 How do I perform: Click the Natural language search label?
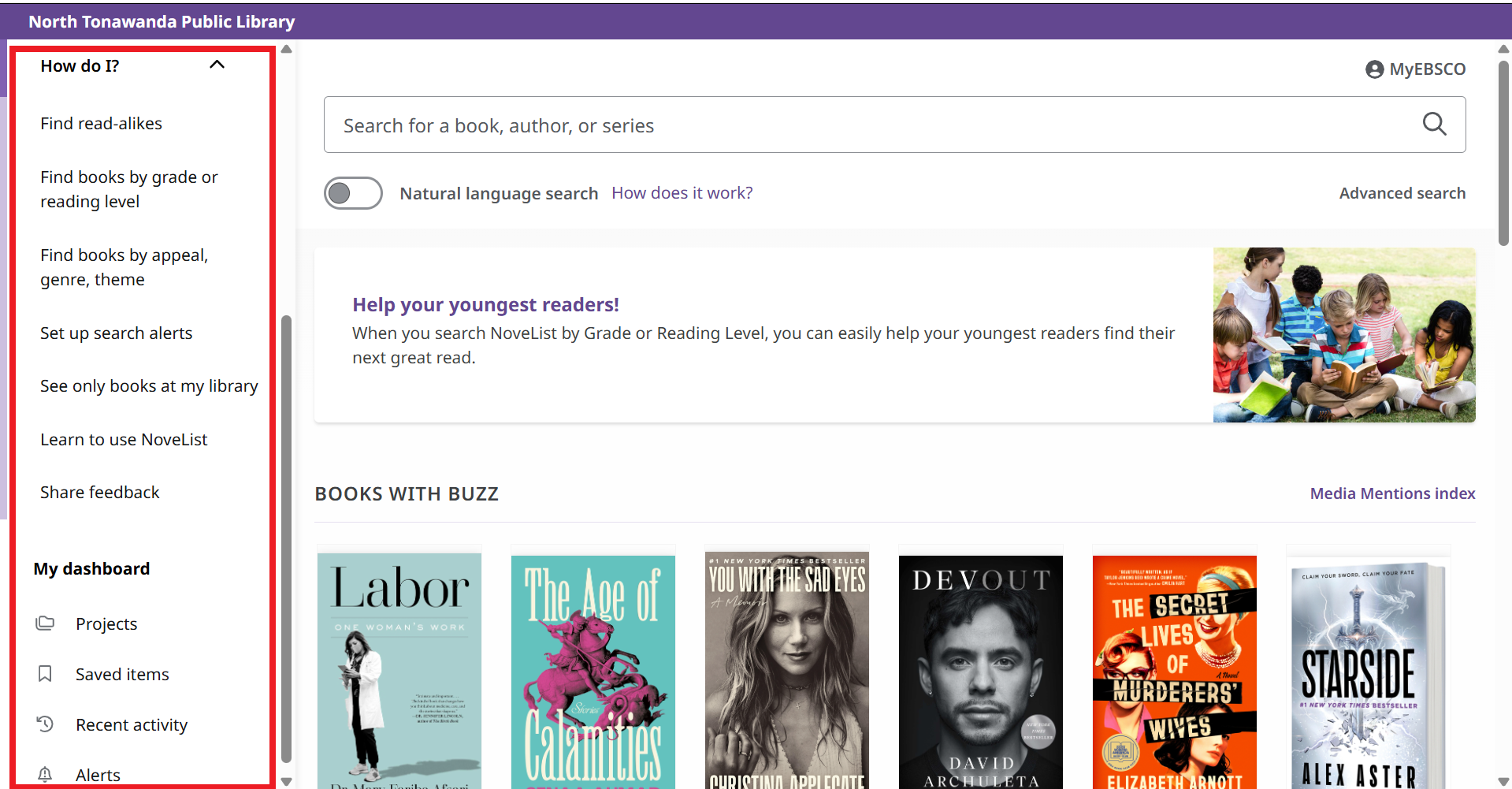(x=499, y=193)
